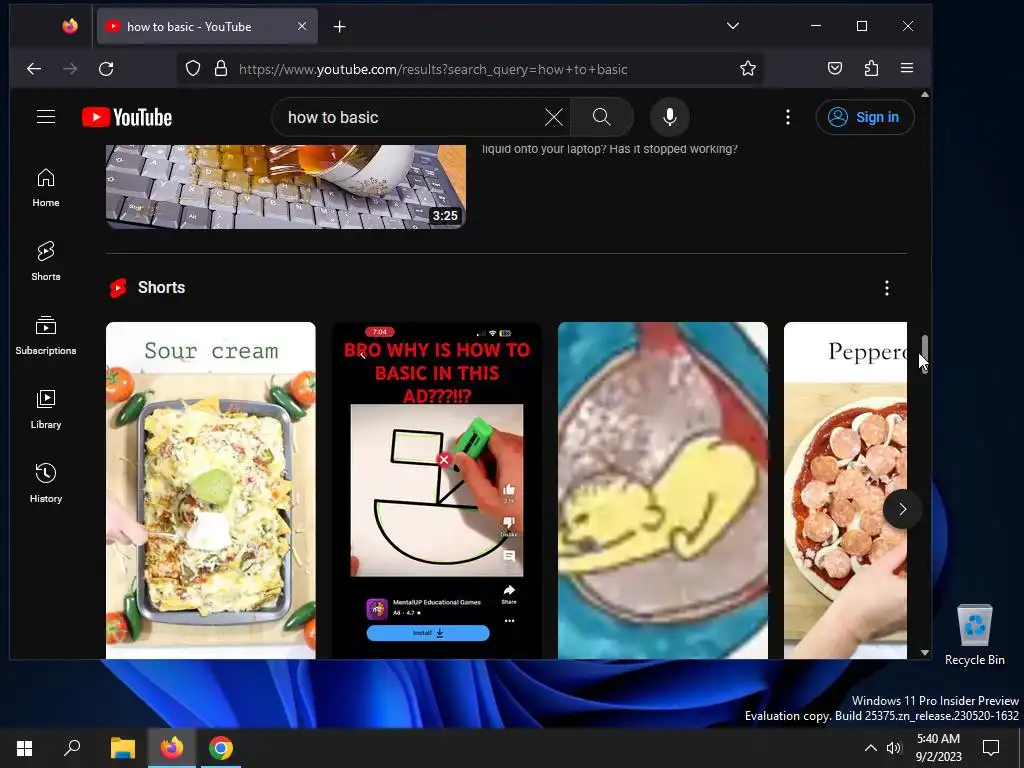Screen dimensions: 1024x768
Task: Open History in the sidebar
Action: (x=46, y=483)
